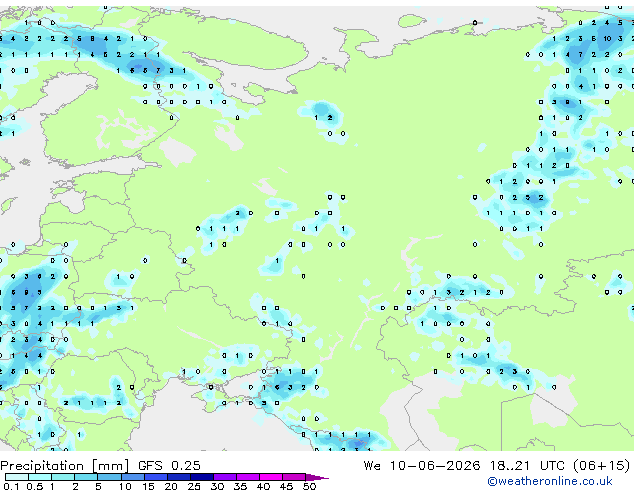Click the "15" legend scale number

click(148, 486)
